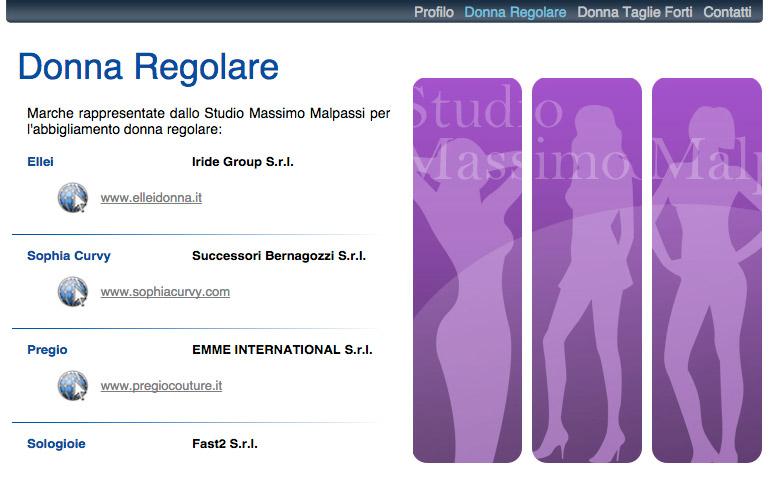Click the Sologioie brand name
This screenshot has width=770, height=500.
coord(56,444)
